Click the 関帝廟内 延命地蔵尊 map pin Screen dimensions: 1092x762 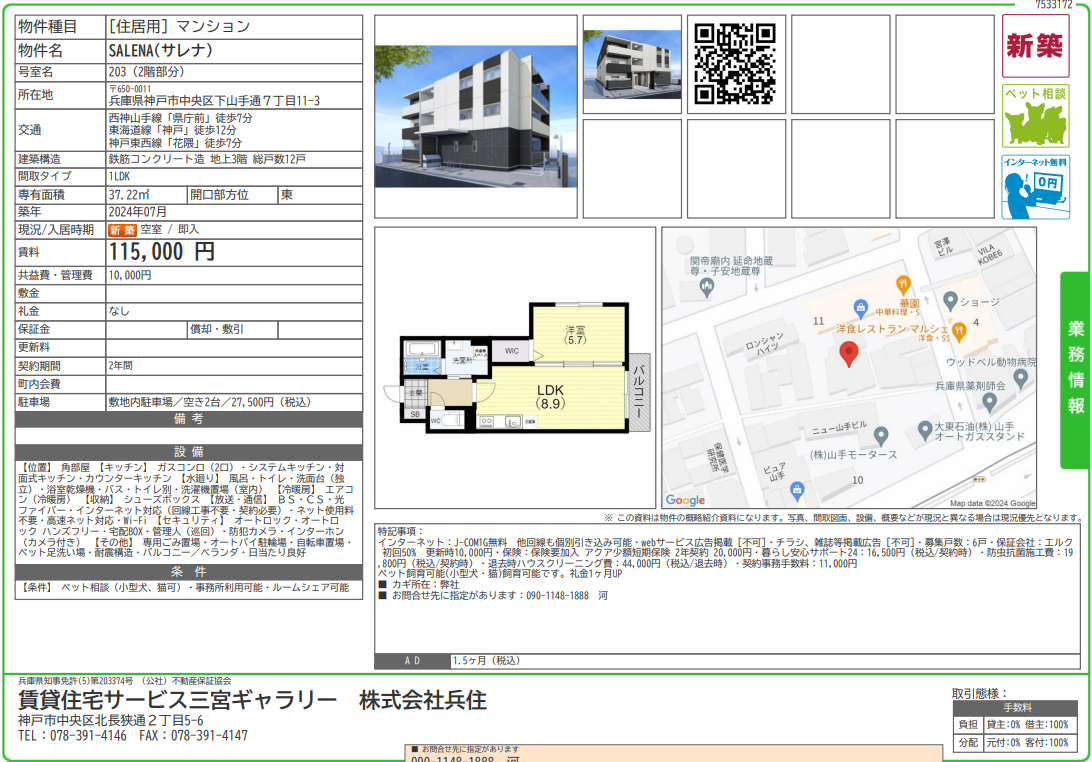click(x=707, y=286)
